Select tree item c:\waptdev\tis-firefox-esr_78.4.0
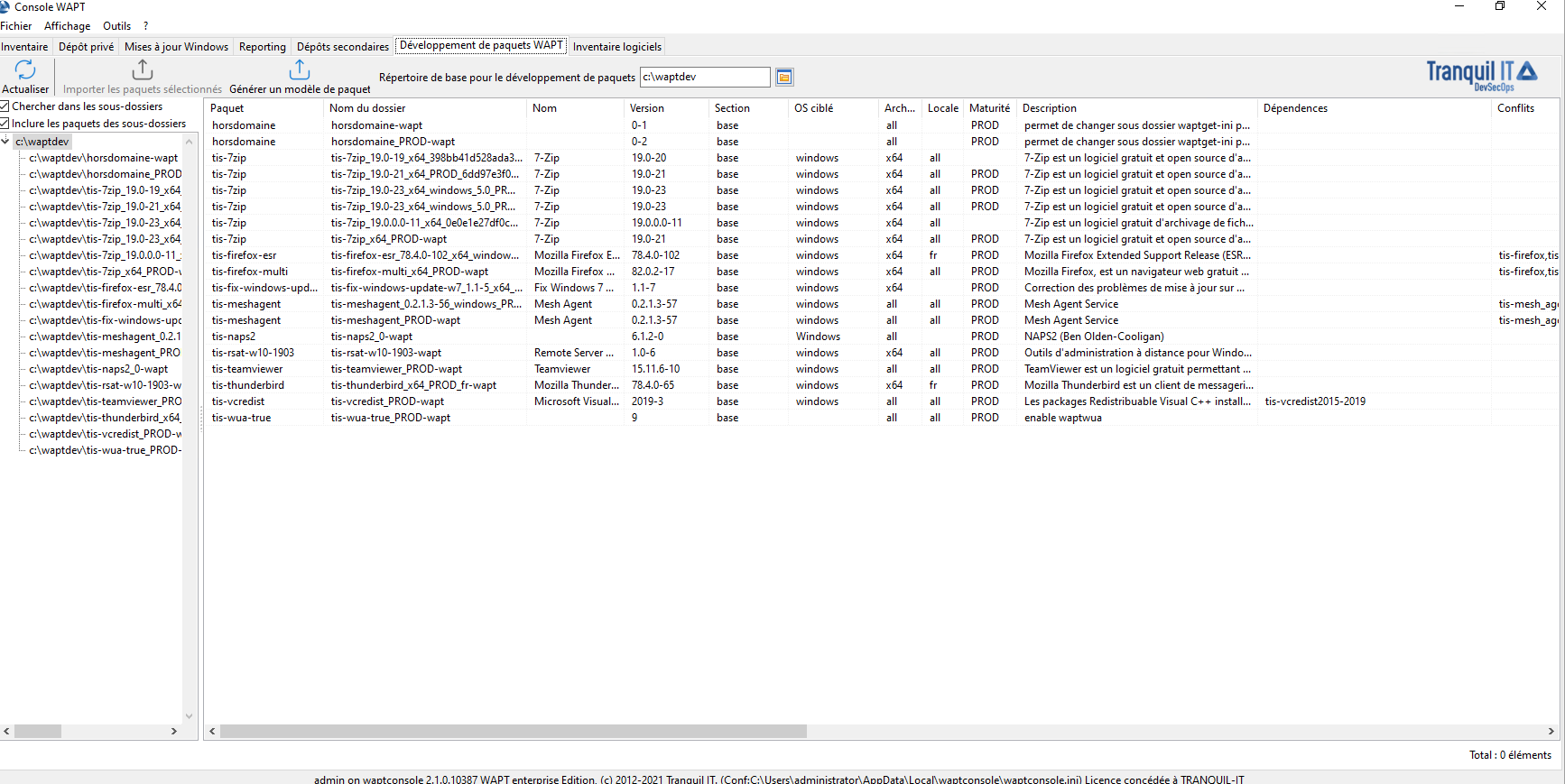 click(x=105, y=288)
